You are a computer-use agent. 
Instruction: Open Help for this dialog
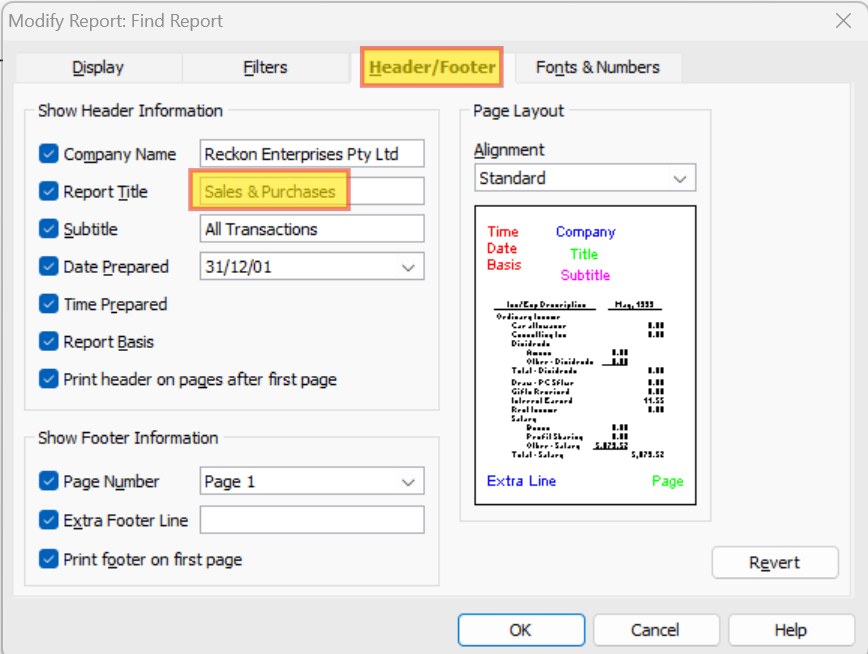791,630
